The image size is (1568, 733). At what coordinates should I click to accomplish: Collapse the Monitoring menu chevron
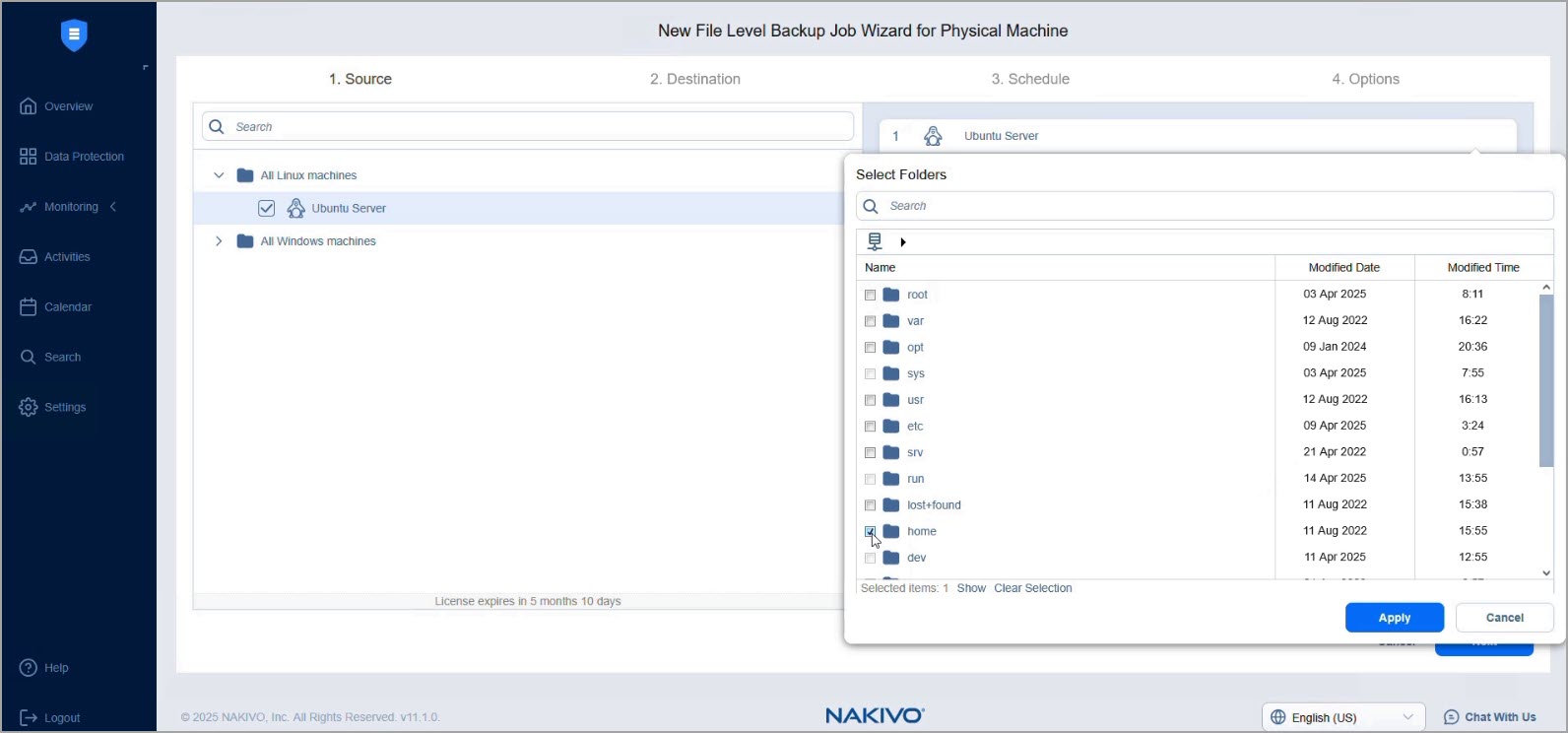coord(113,207)
